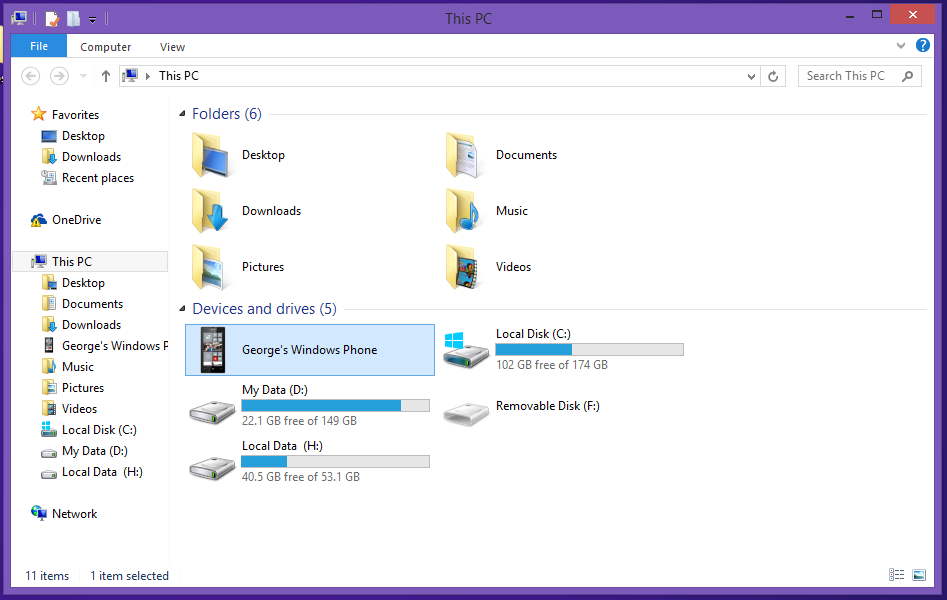Select the Local Disk (C:) drive icon
Screen dimensions: 947x600
pos(466,350)
